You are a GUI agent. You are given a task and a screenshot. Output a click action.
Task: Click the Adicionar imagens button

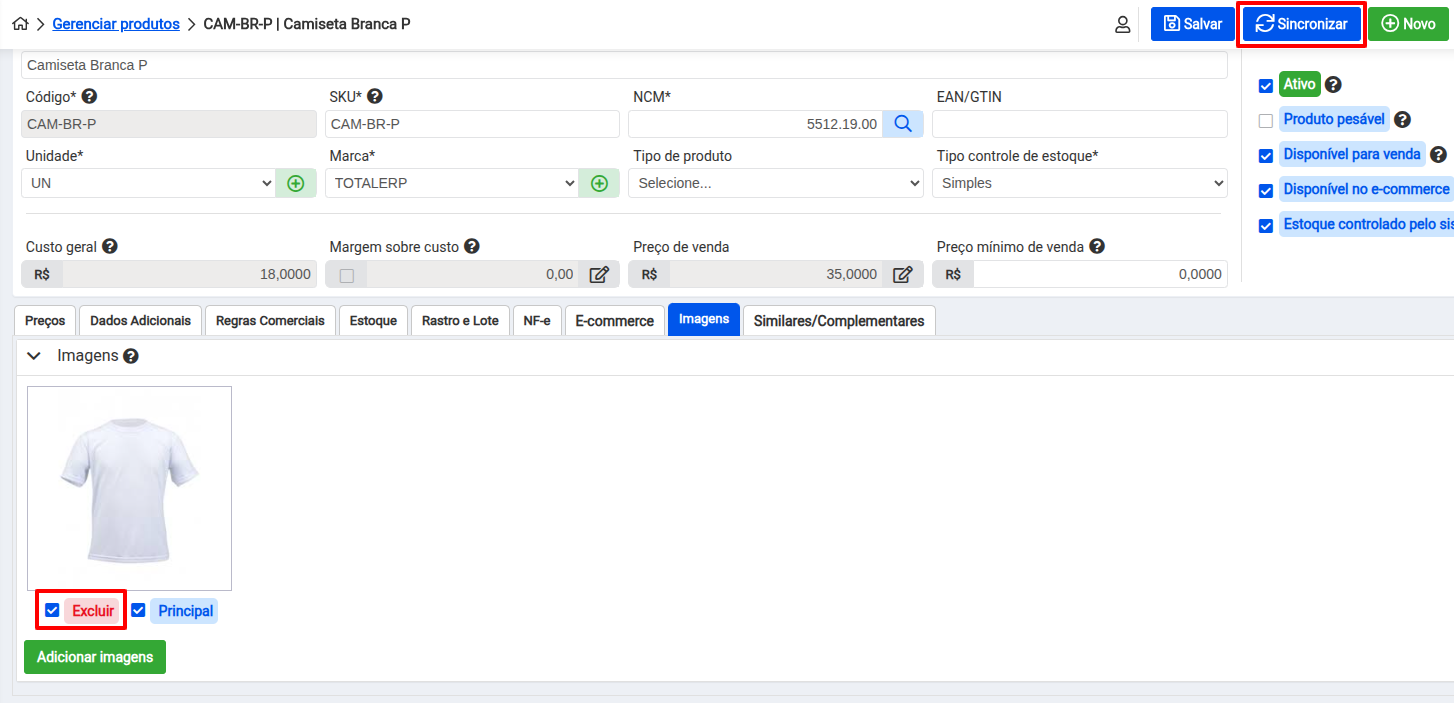click(x=95, y=657)
